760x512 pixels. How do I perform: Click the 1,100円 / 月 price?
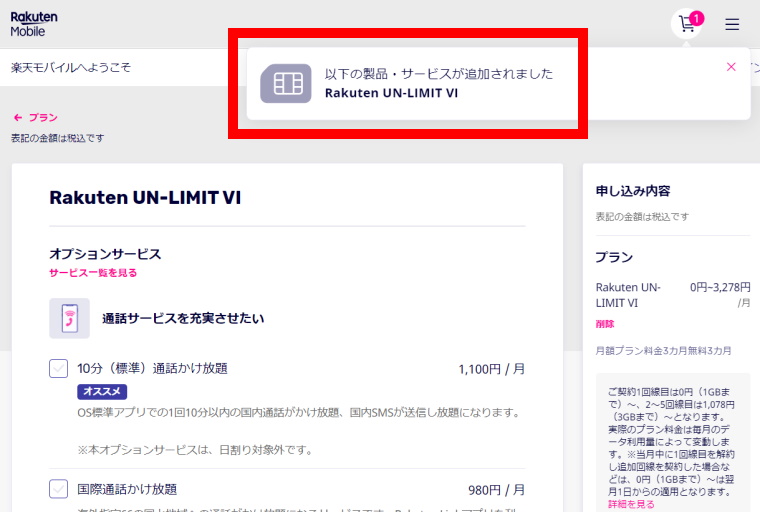491,369
